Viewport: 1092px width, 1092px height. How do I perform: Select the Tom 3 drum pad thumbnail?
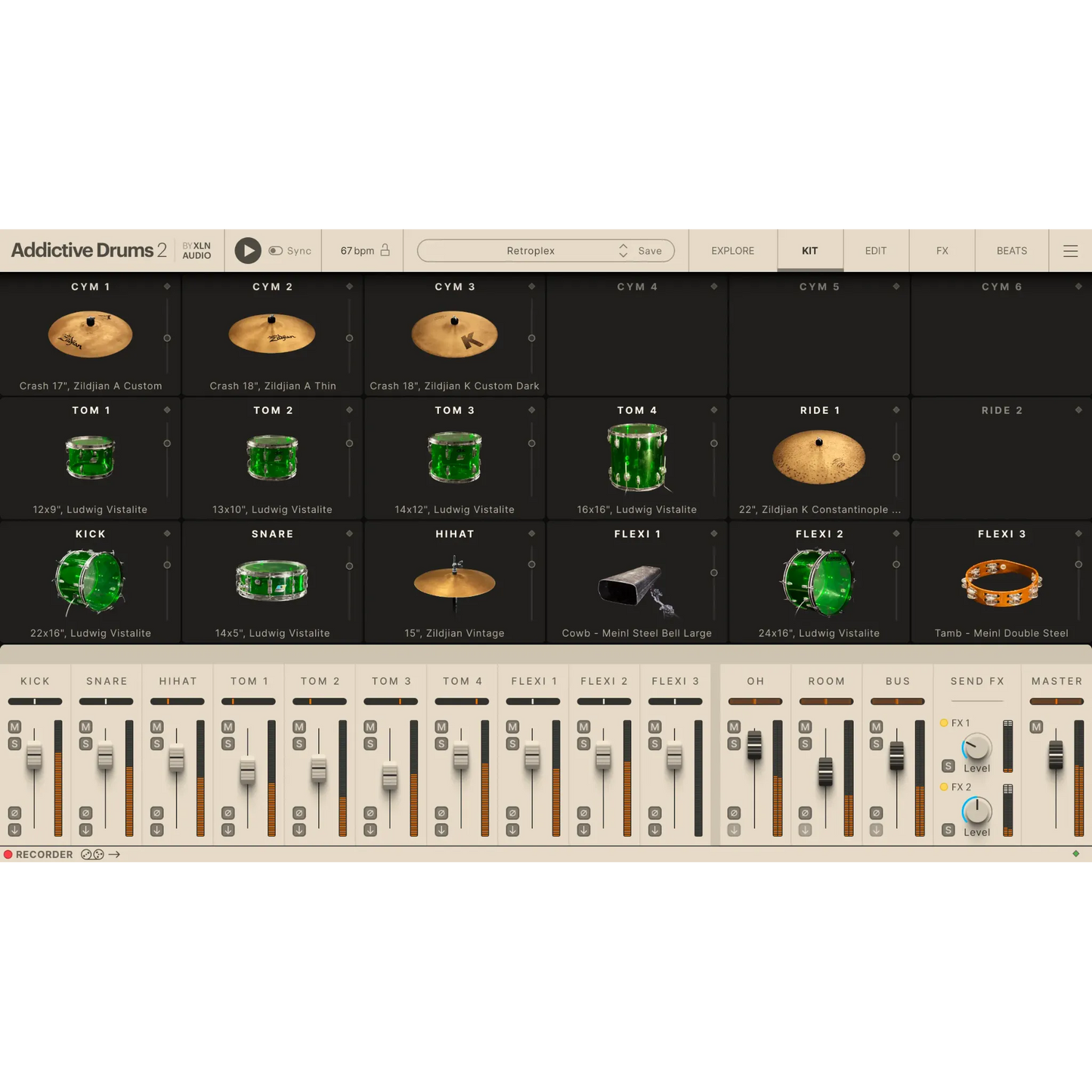pyautogui.click(x=454, y=457)
